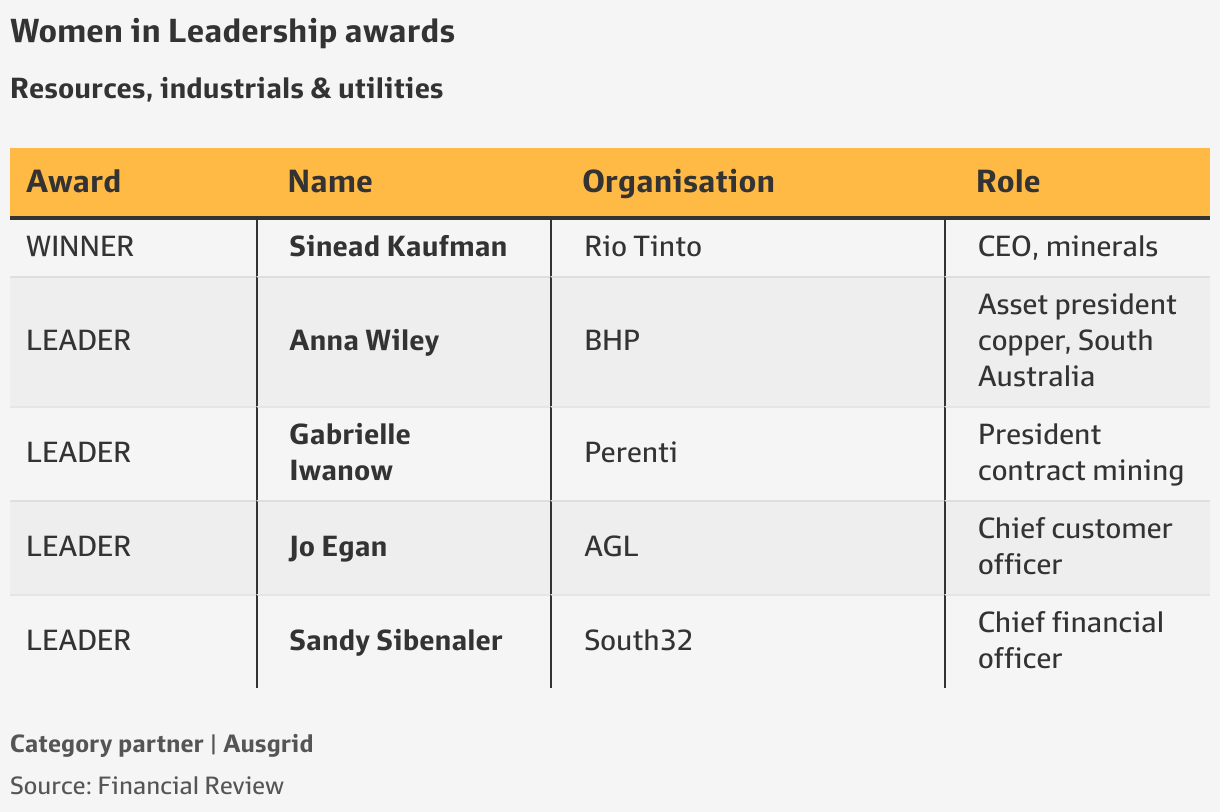The width and height of the screenshot is (1220, 812).
Task: Select the name Jo Egan
Action: coord(338,547)
